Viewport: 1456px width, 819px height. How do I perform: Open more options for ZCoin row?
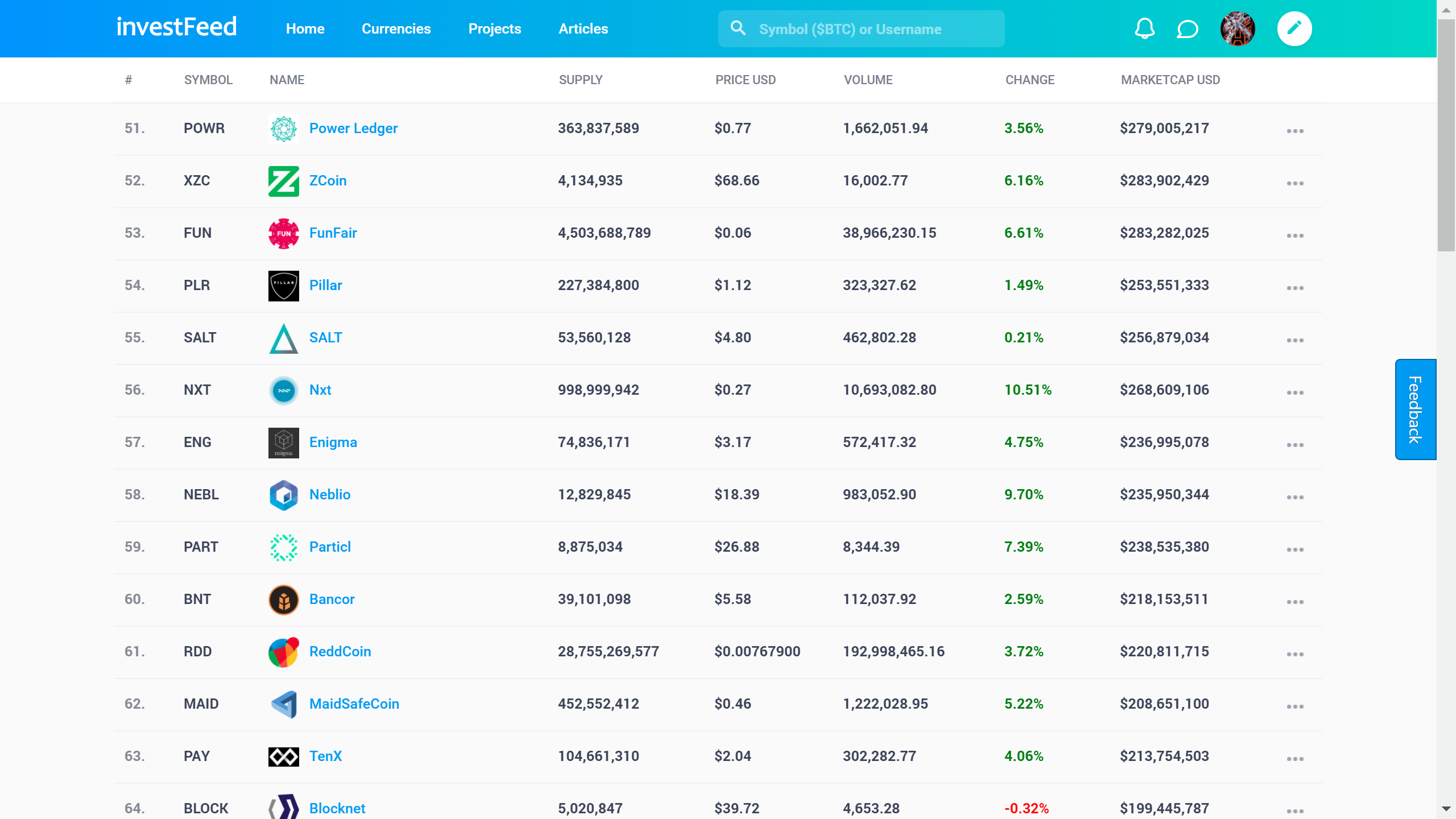[1294, 183]
